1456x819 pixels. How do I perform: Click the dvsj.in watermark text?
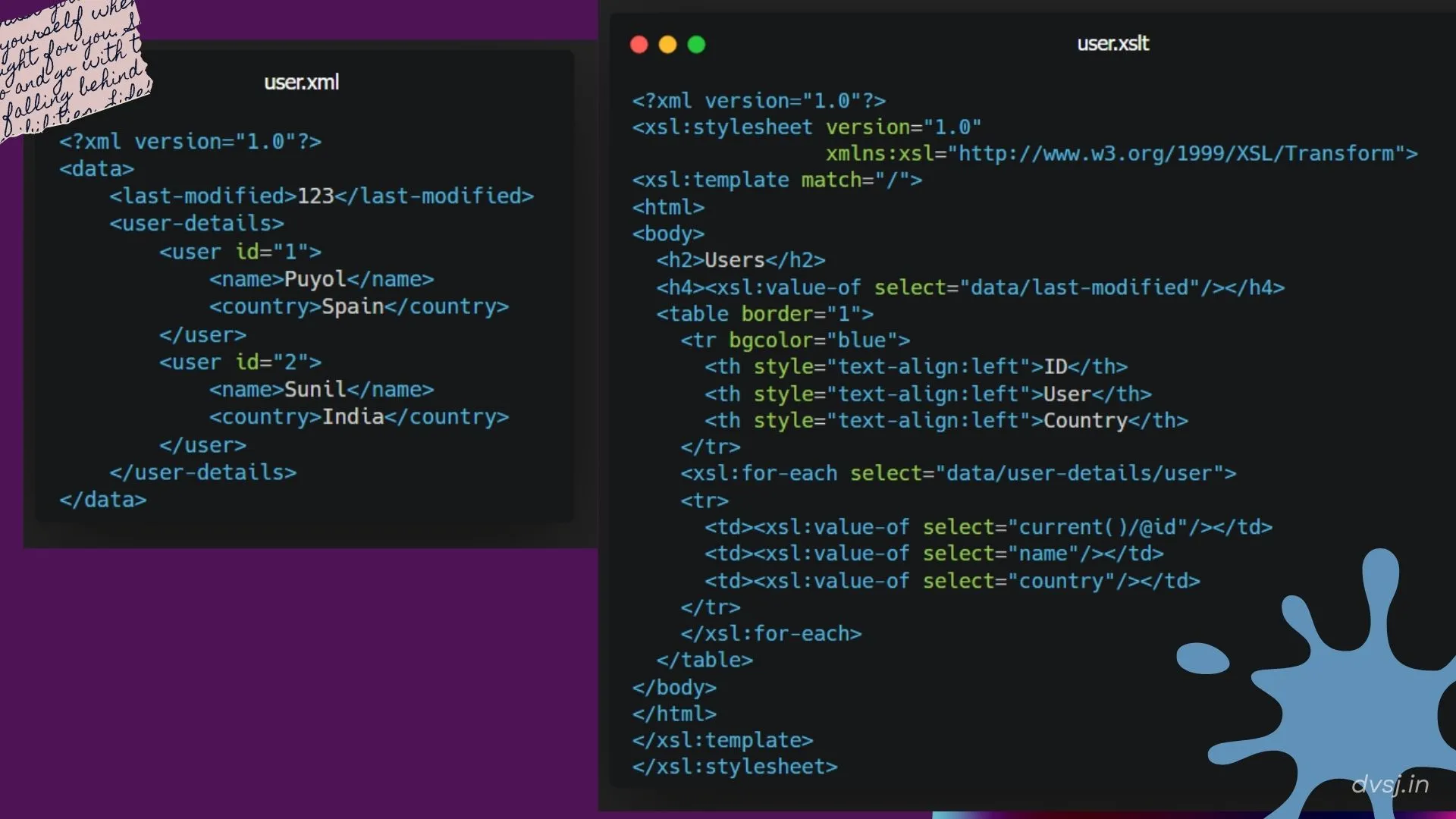click(x=1391, y=785)
